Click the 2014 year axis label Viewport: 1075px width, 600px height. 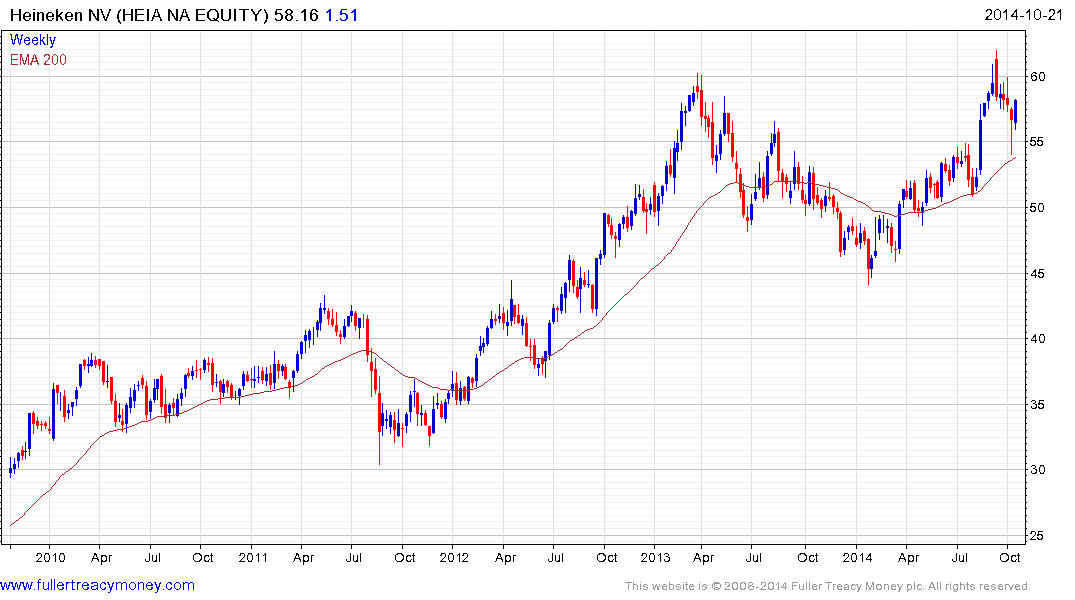pyautogui.click(x=857, y=557)
